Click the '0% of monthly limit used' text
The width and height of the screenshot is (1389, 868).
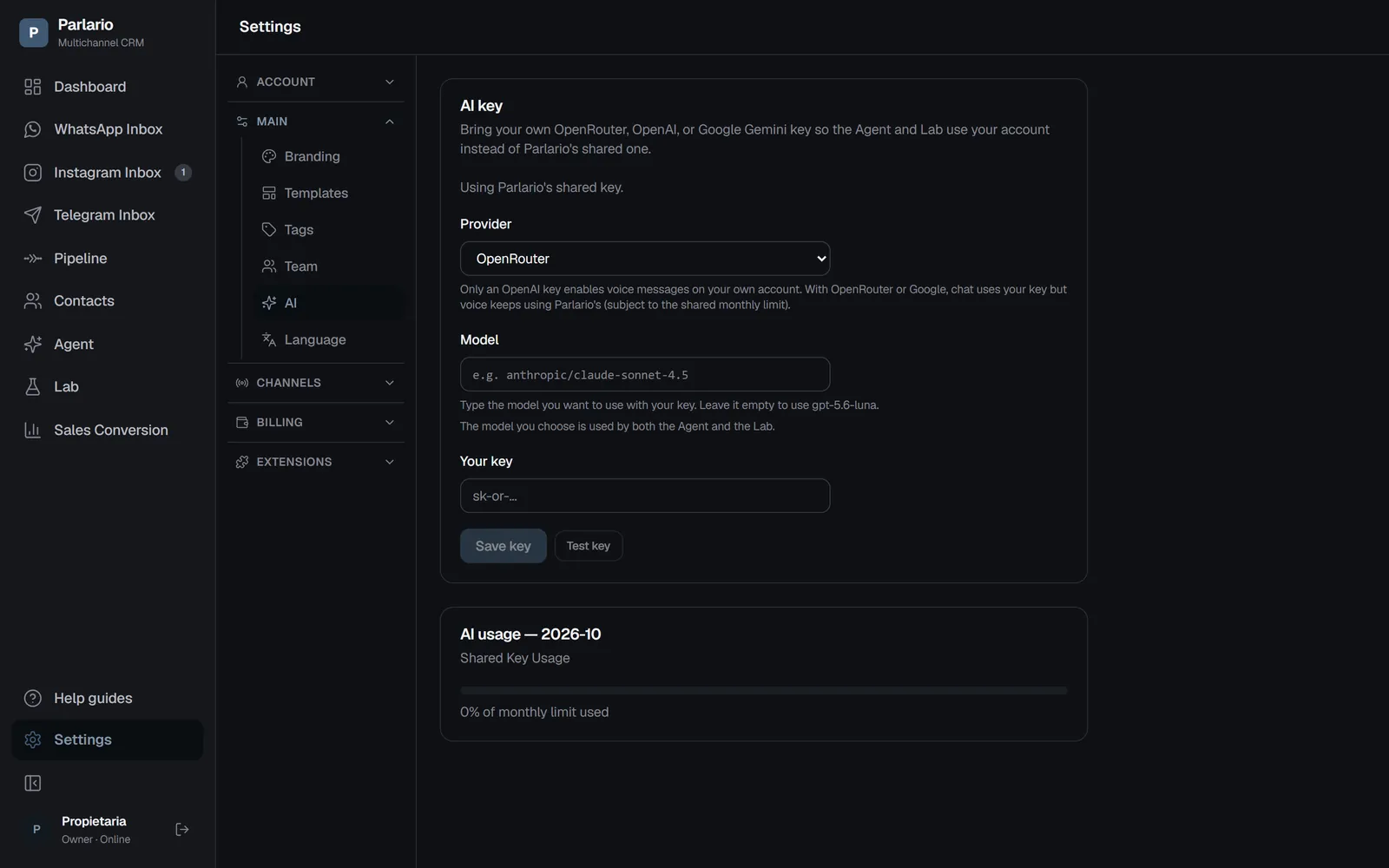[535, 713]
